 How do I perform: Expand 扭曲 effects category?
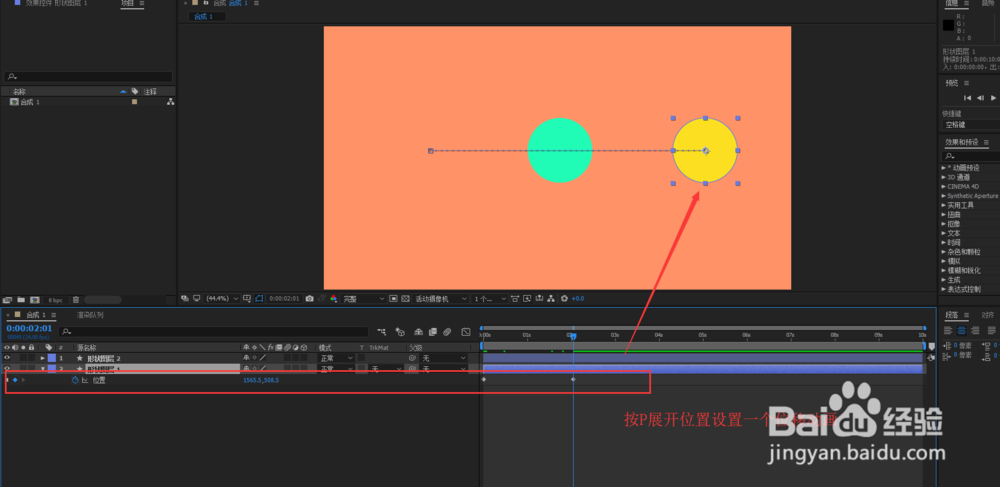coord(944,214)
